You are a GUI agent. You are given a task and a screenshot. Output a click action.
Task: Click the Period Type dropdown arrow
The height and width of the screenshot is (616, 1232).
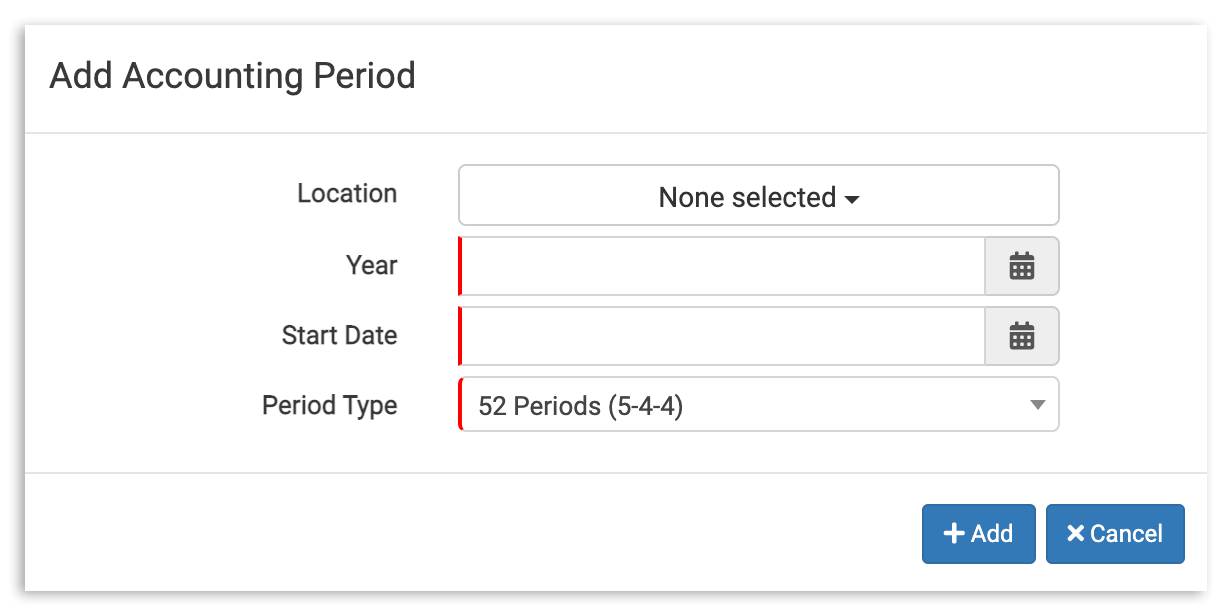pyautogui.click(x=1037, y=405)
